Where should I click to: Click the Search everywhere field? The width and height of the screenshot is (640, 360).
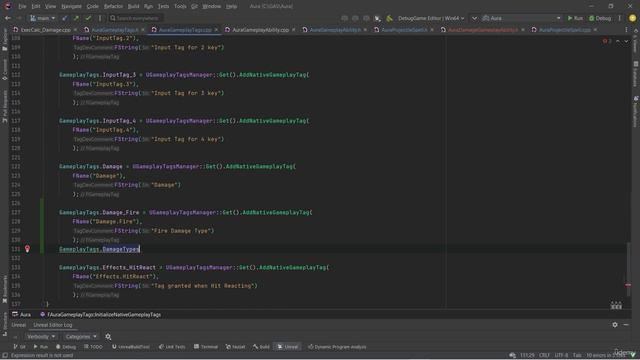click(x=136, y=18)
